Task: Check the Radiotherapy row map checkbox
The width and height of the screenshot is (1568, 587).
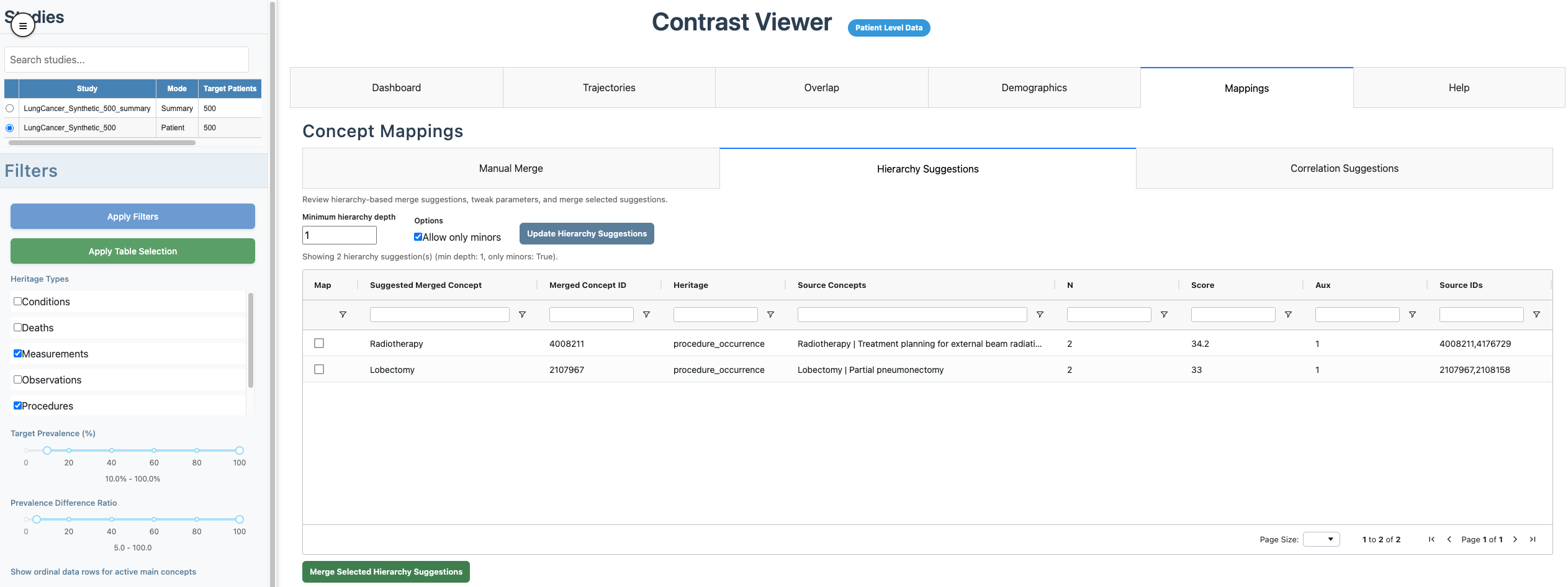Action: click(319, 343)
